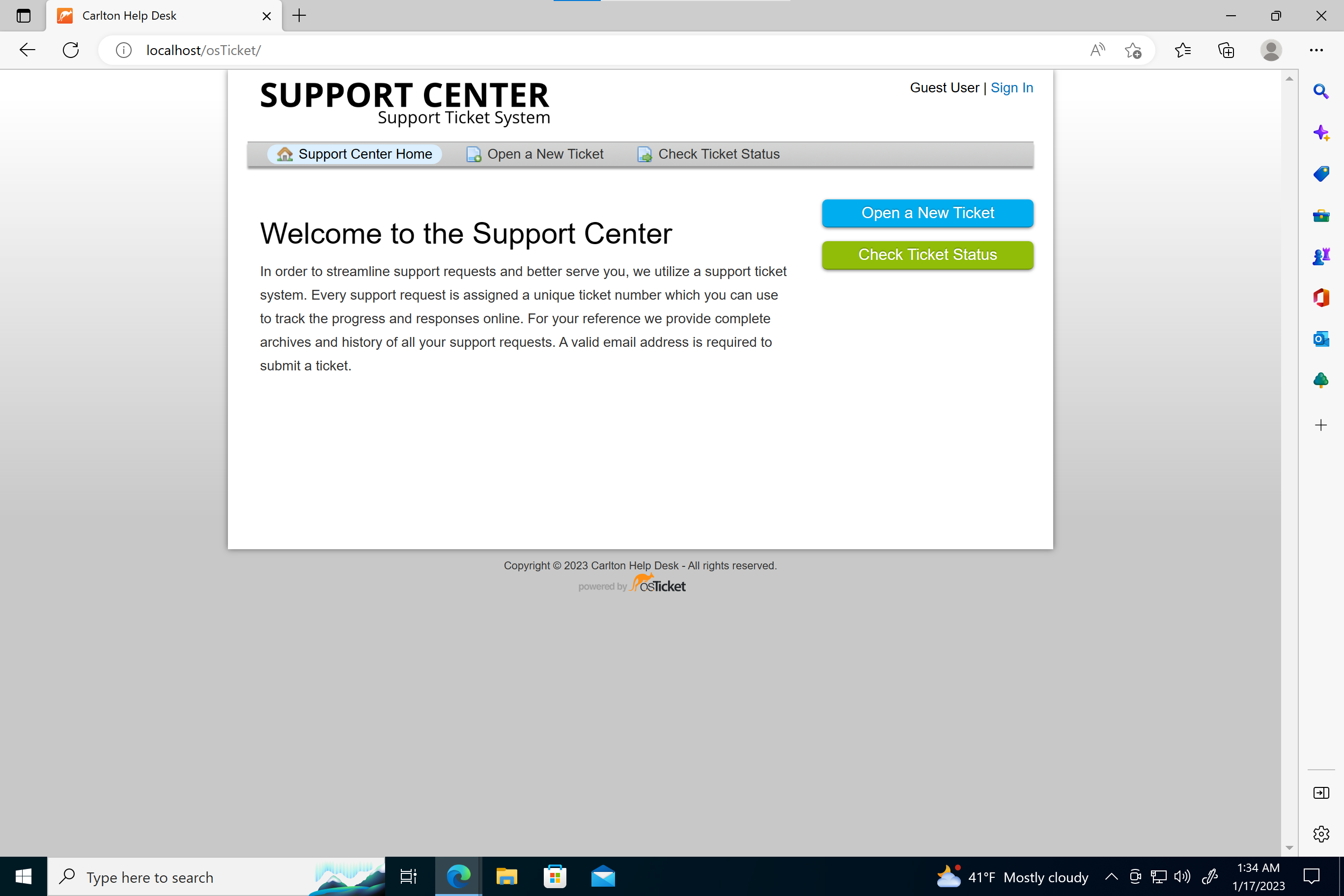Check Ticket Status via green button
This screenshot has height=896, width=1344.
click(x=927, y=254)
